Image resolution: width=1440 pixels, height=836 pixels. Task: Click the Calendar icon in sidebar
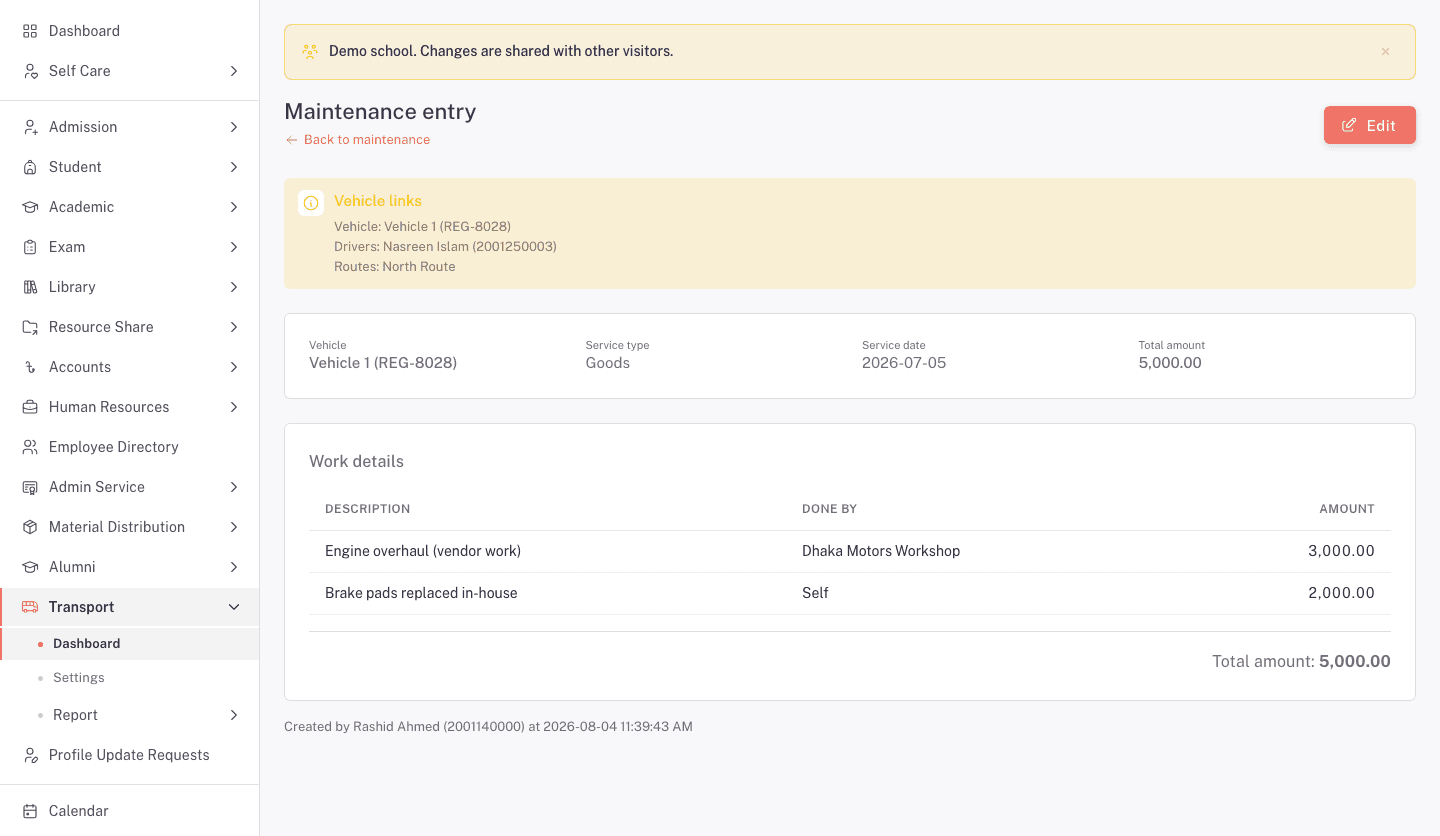pyautogui.click(x=30, y=811)
